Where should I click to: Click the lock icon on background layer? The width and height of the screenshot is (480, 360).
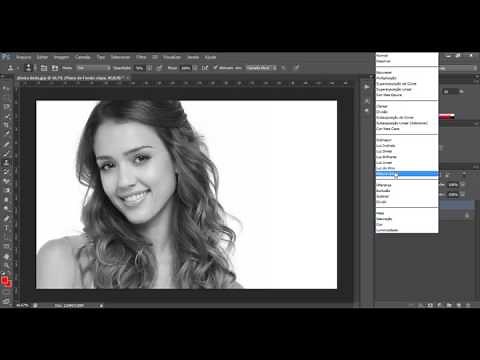coord(467,216)
